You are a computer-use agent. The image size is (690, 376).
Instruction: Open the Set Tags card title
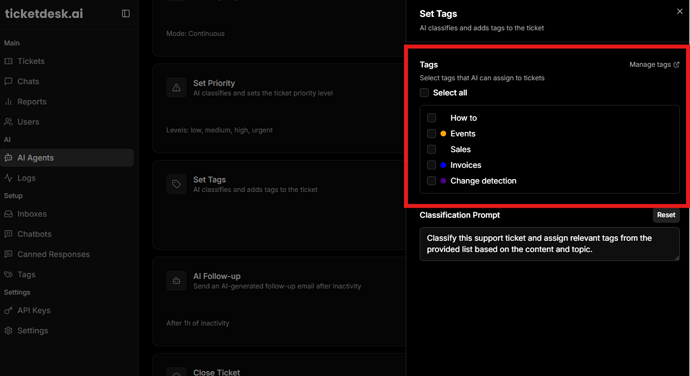point(209,180)
